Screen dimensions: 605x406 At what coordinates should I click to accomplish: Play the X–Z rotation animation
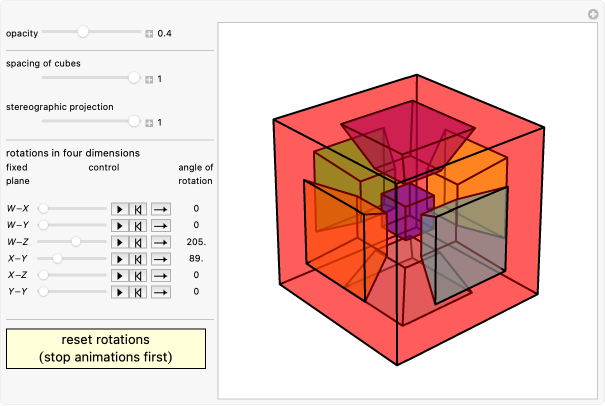click(120, 275)
